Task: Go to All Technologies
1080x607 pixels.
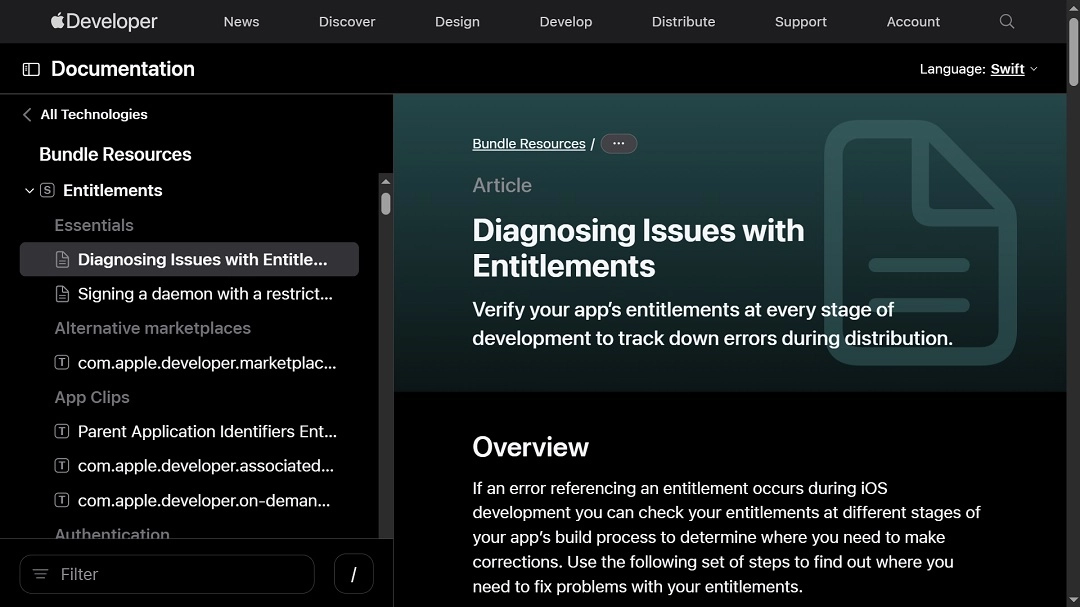Action: tap(94, 114)
